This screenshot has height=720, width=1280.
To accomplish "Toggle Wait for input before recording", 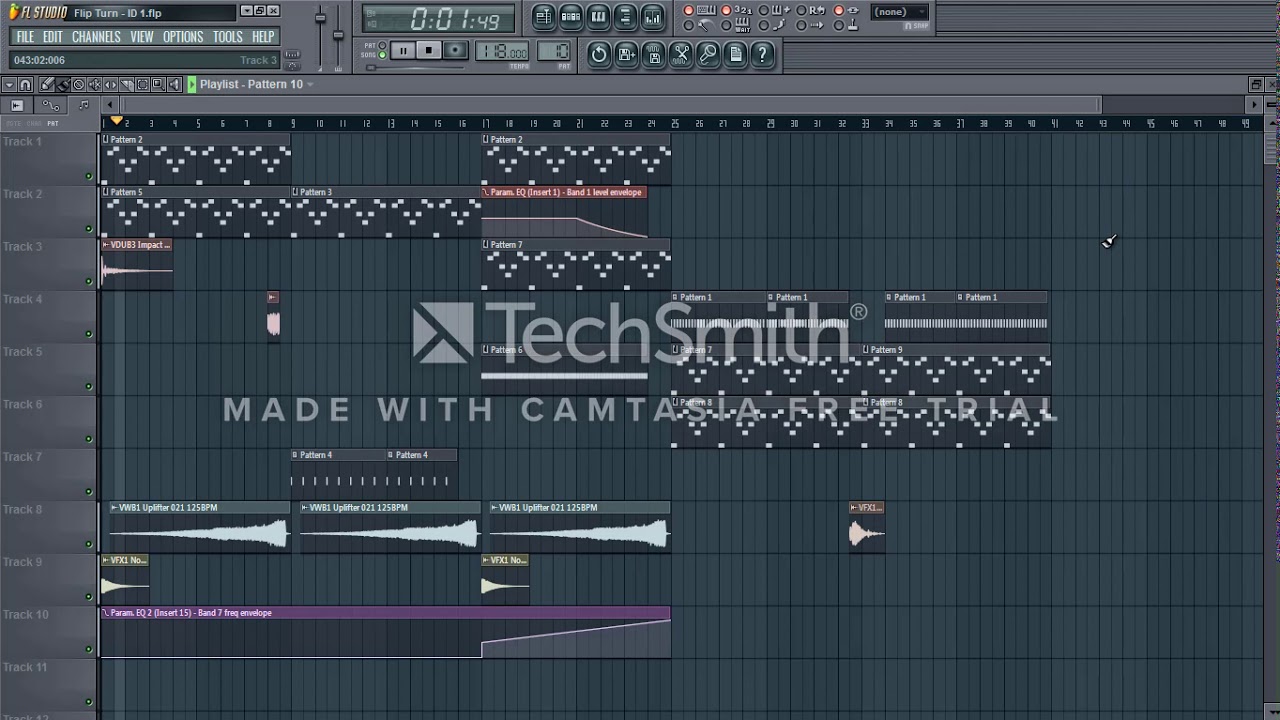I will 726,25.
